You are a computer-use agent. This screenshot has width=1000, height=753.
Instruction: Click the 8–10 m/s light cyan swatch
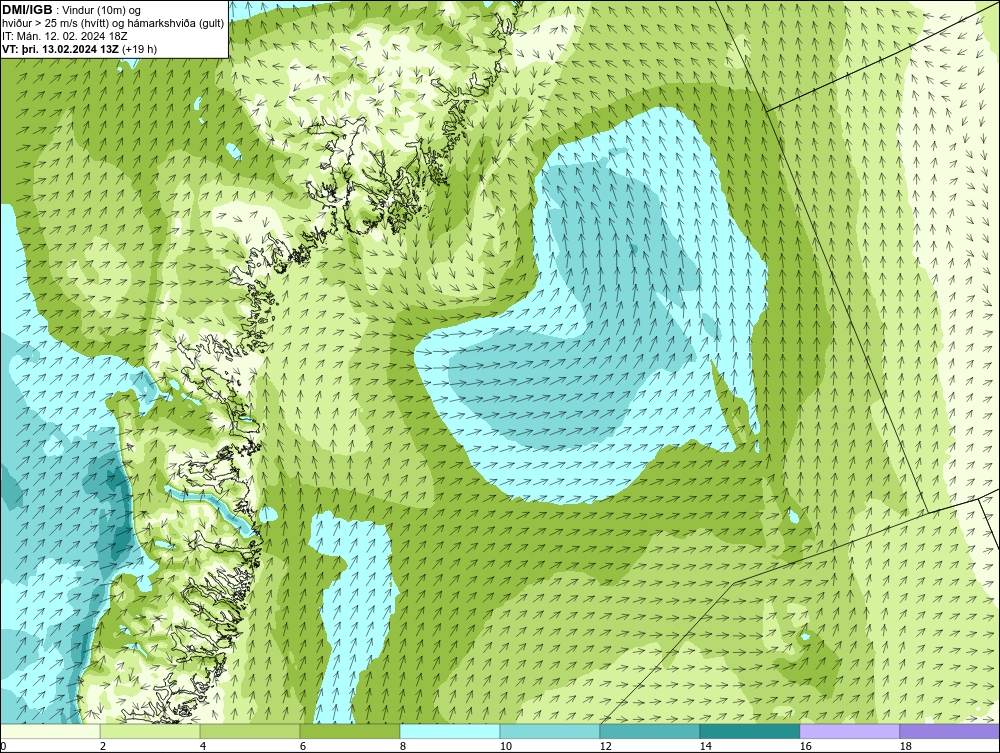click(x=450, y=731)
